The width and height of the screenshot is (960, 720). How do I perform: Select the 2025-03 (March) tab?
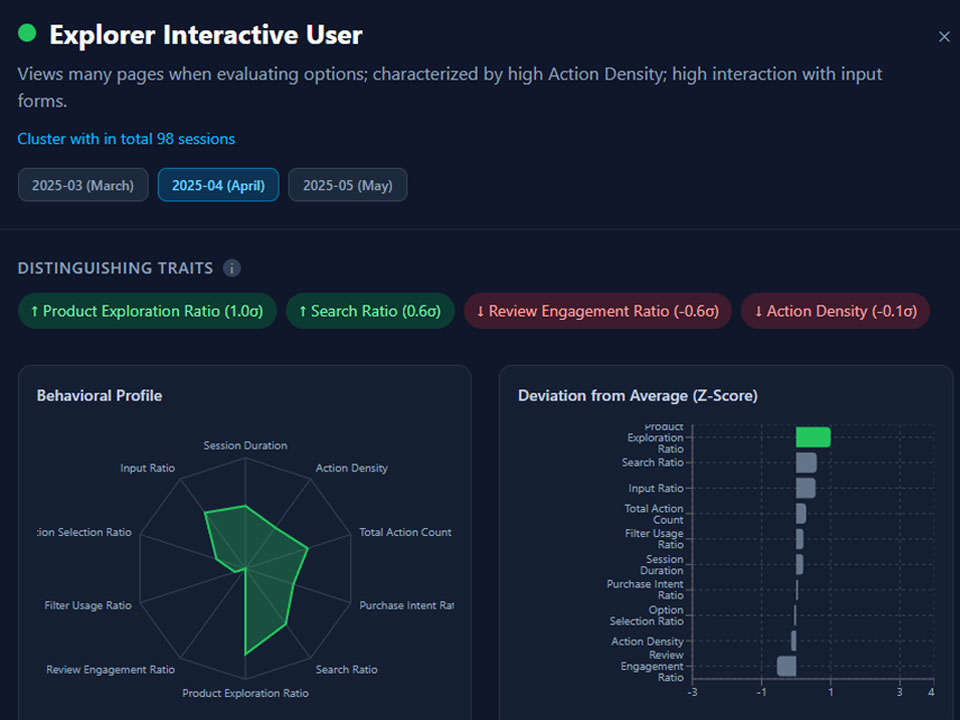tap(83, 185)
